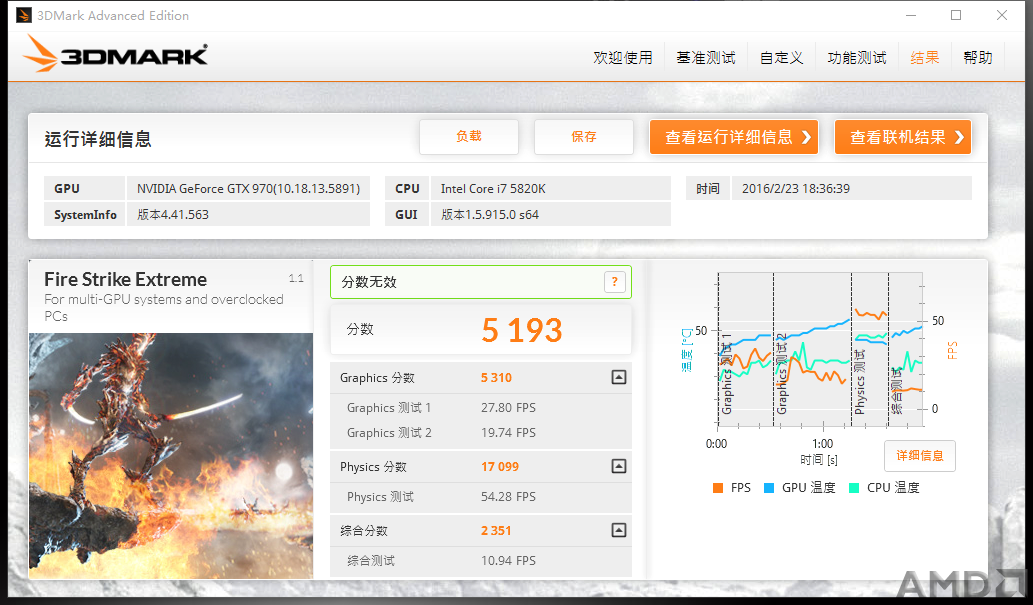The height and width of the screenshot is (605, 1033).
Task: Open 详细信息 below the chart
Action: point(920,455)
